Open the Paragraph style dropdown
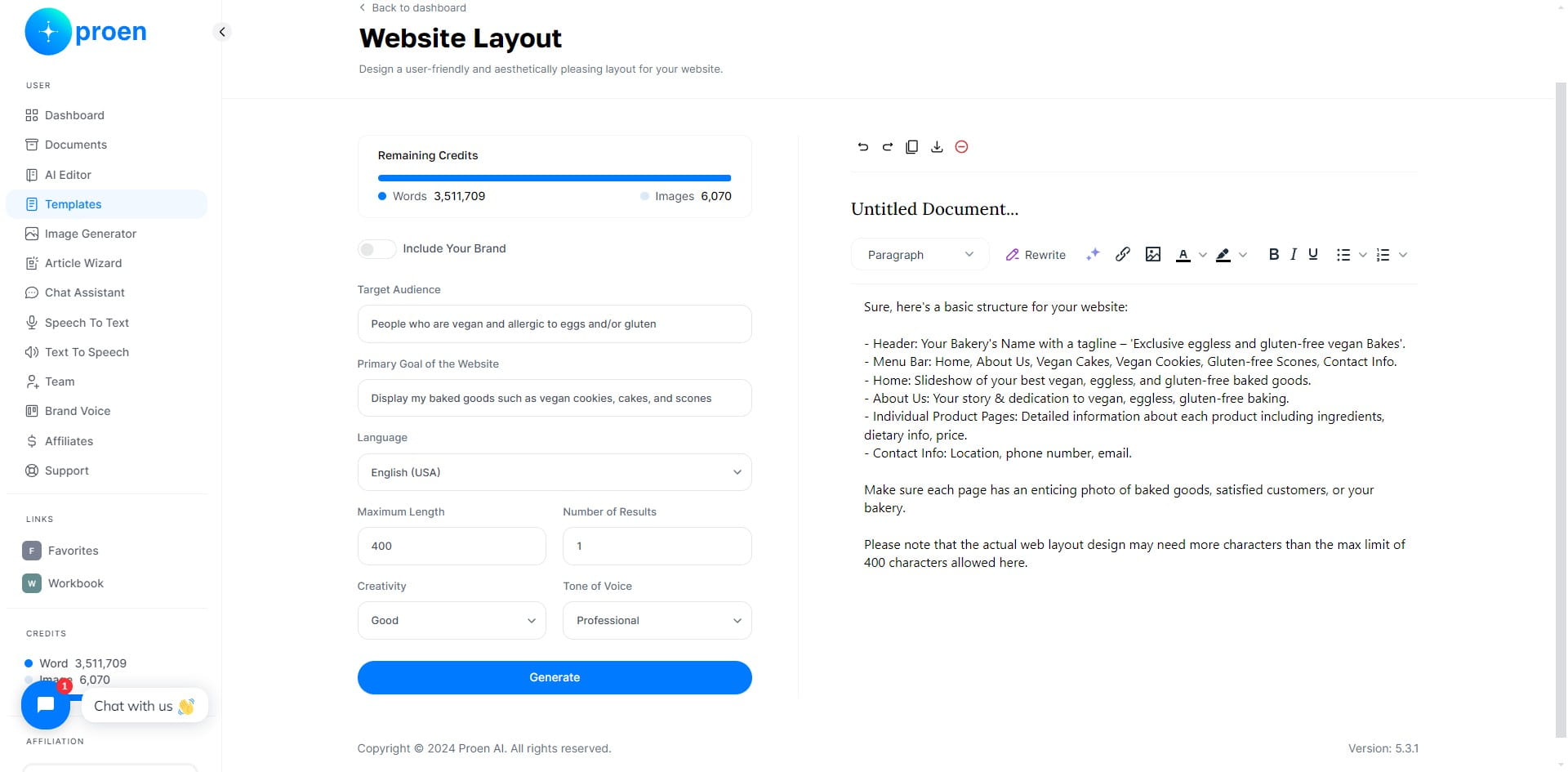This screenshot has height=772, width=1568. (x=920, y=255)
